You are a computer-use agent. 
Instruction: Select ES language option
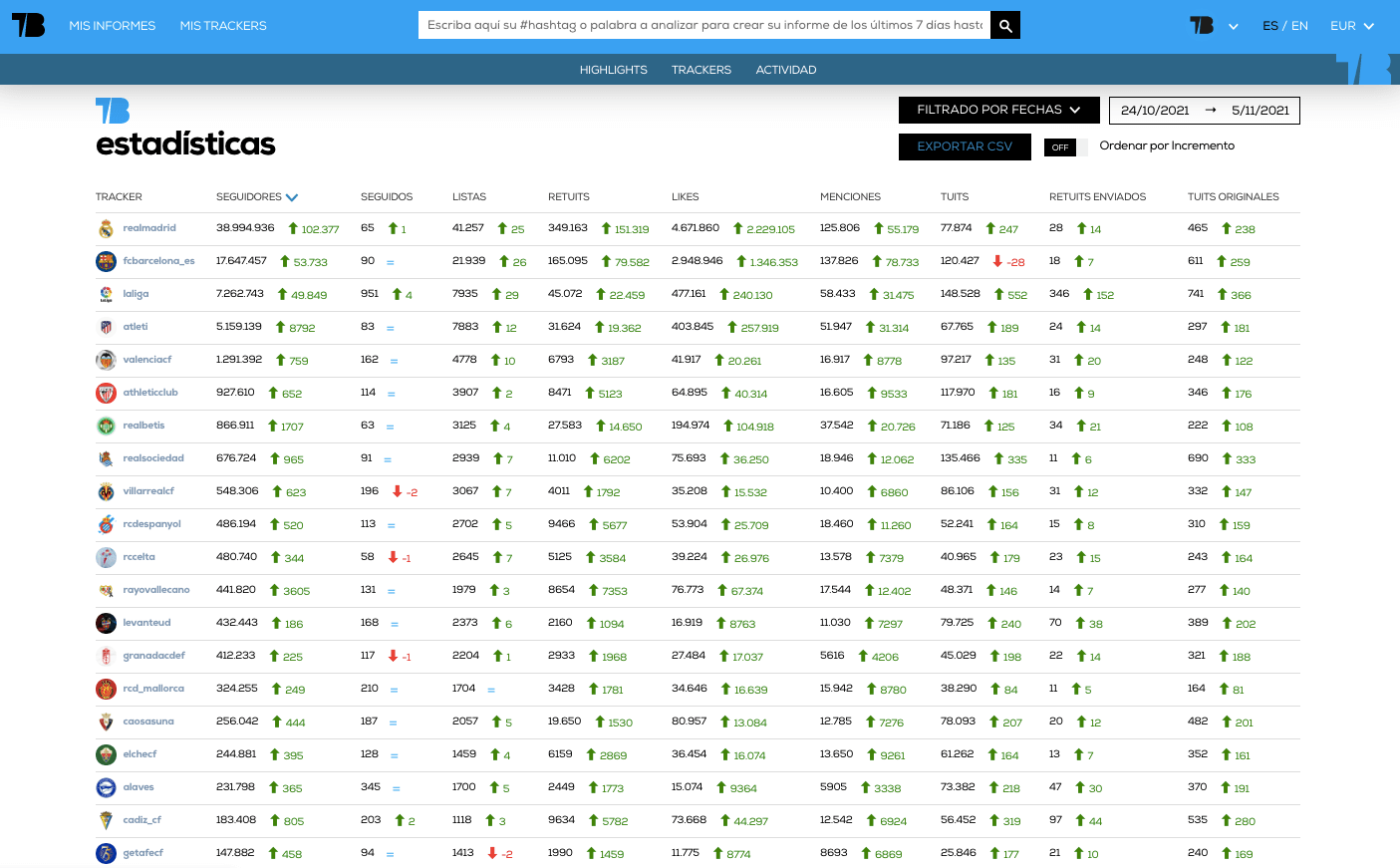[1269, 26]
